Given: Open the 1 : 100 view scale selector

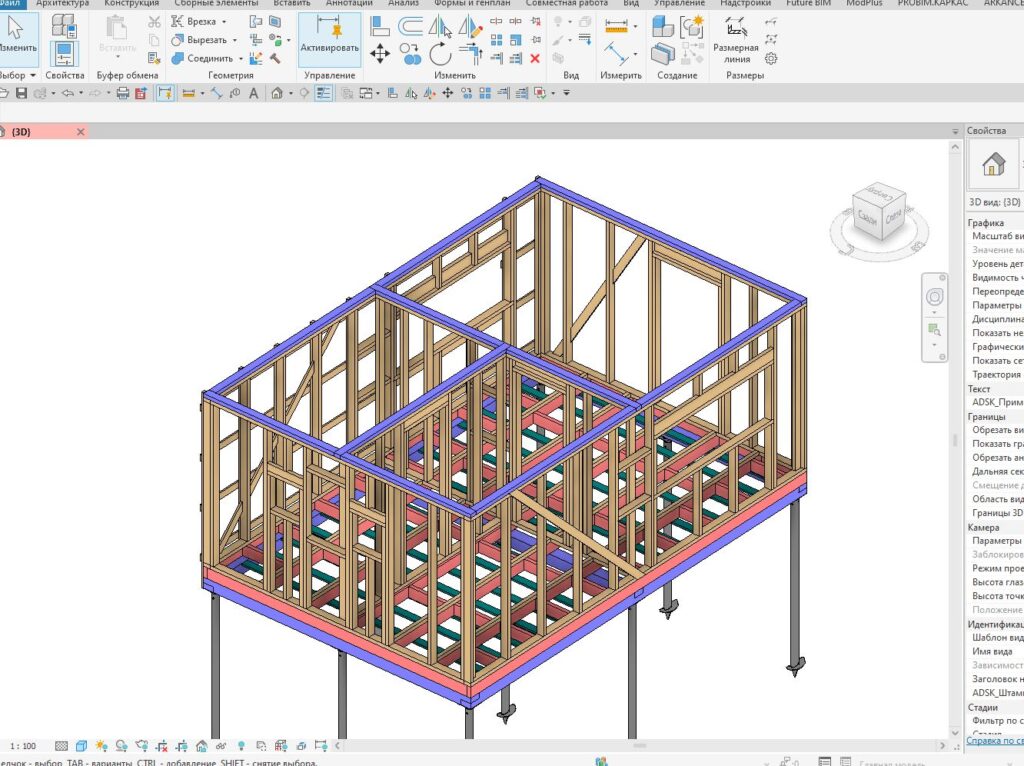Looking at the screenshot, I should coord(23,746).
